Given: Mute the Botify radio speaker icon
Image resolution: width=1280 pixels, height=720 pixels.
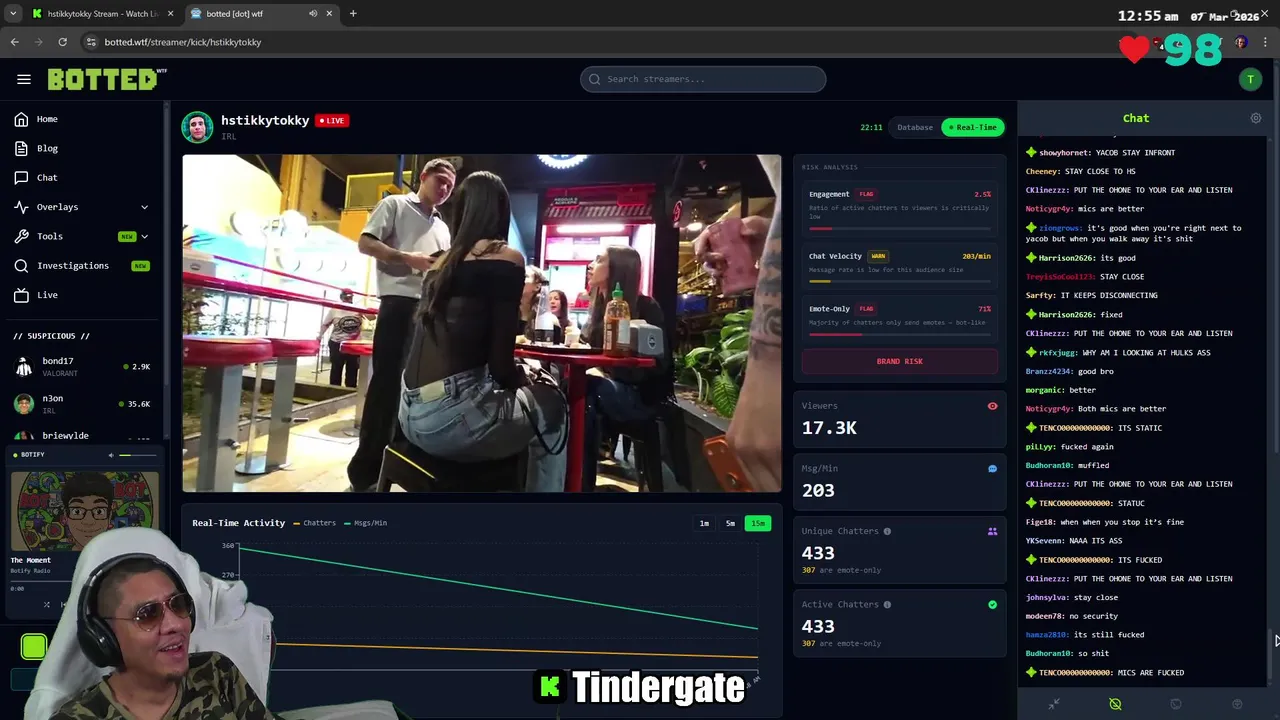Looking at the screenshot, I should (111, 455).
